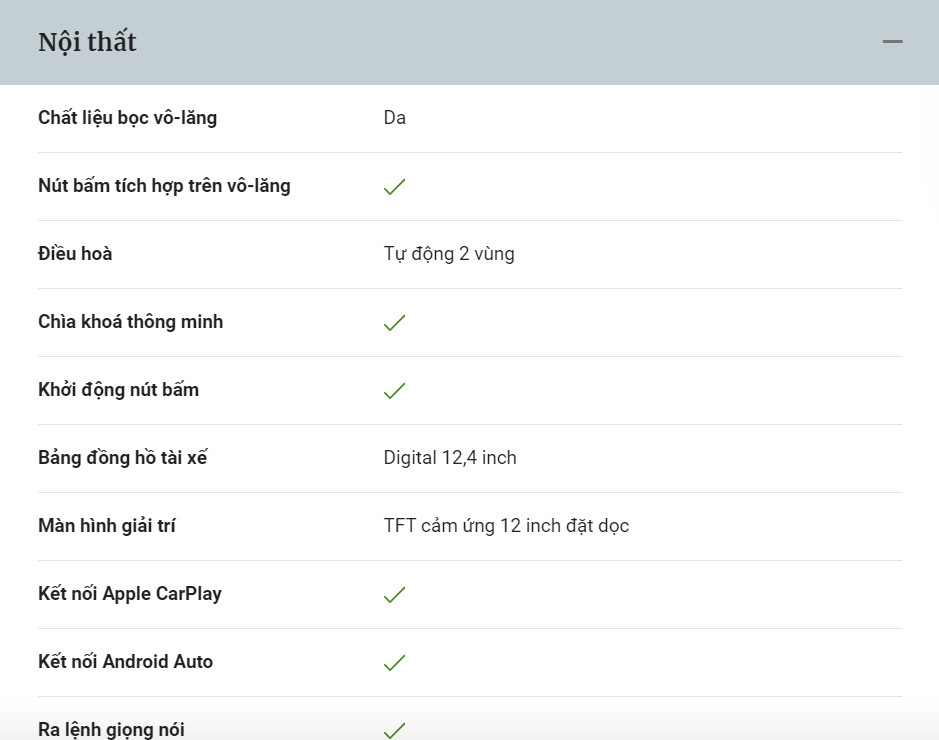Collapse the Nội thất section with minus icon

point(892,41)
